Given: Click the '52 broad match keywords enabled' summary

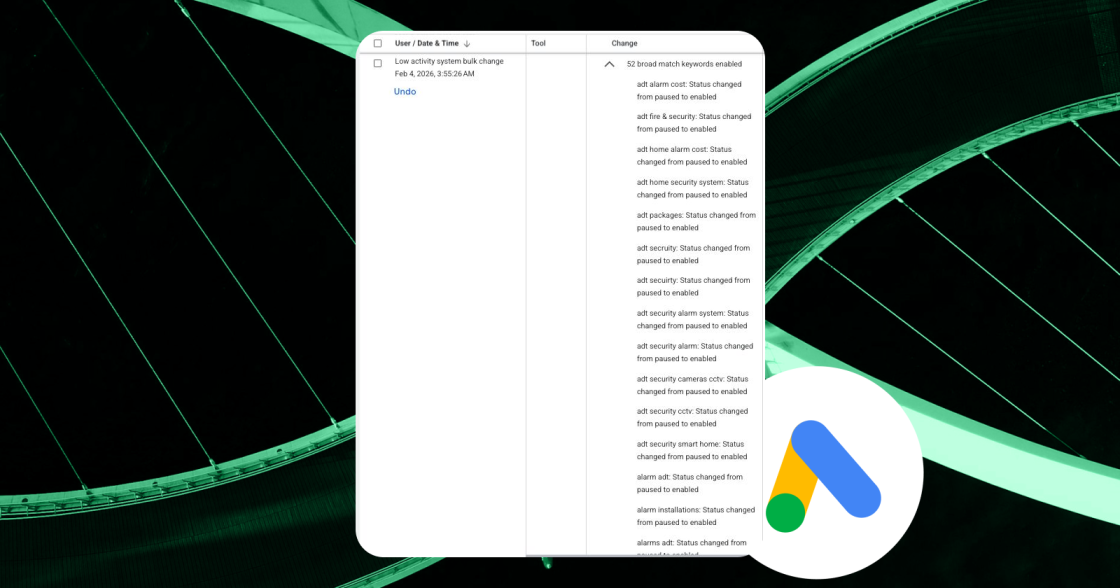Looking at the screenshot, I should [x=683, y=63].
